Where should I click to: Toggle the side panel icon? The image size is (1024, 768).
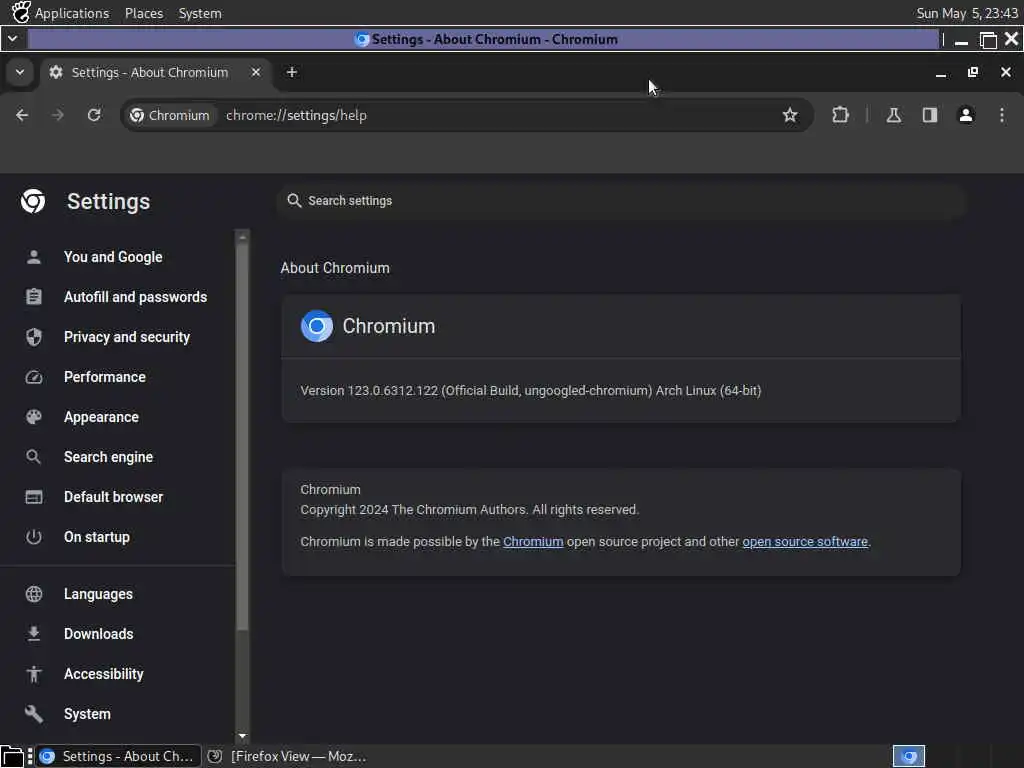pyautogui.click(x=930, y=116)
